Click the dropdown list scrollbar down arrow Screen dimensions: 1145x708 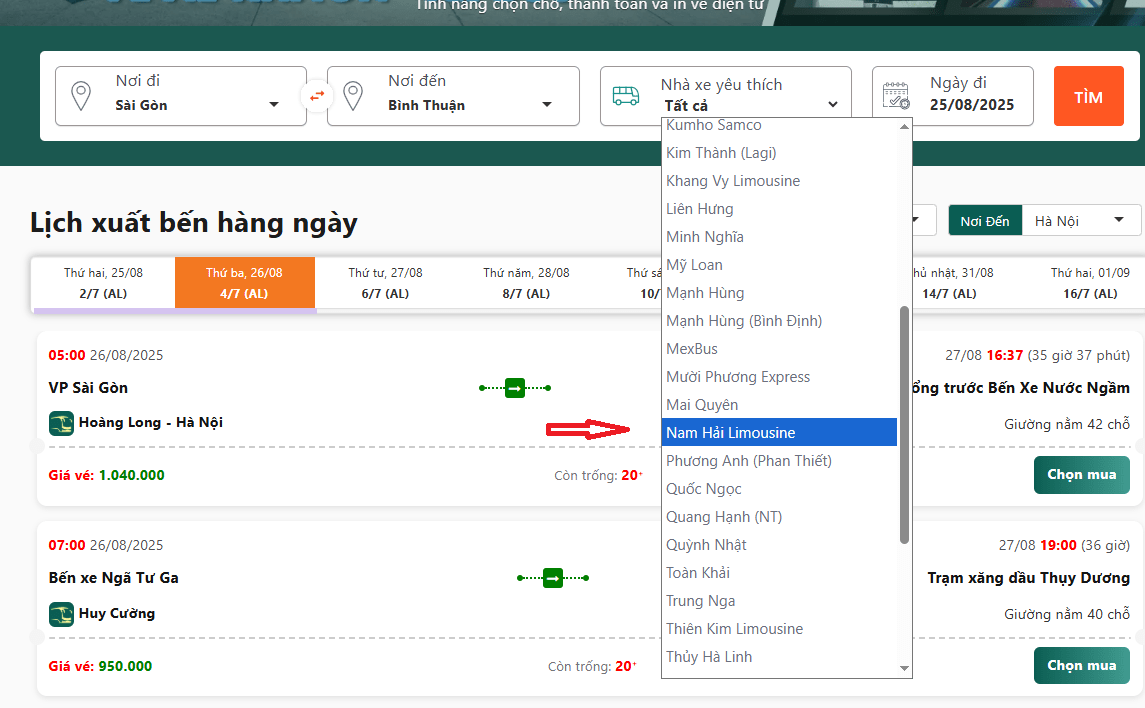(905, 668)
